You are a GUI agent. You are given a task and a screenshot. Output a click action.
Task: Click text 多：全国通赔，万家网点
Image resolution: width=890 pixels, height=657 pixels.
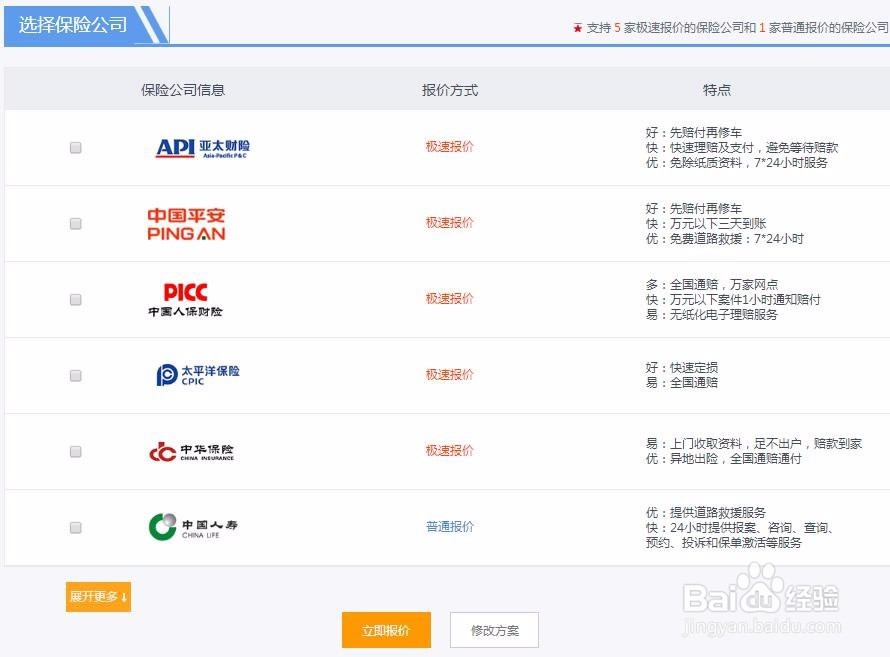[x=712, y=284]
